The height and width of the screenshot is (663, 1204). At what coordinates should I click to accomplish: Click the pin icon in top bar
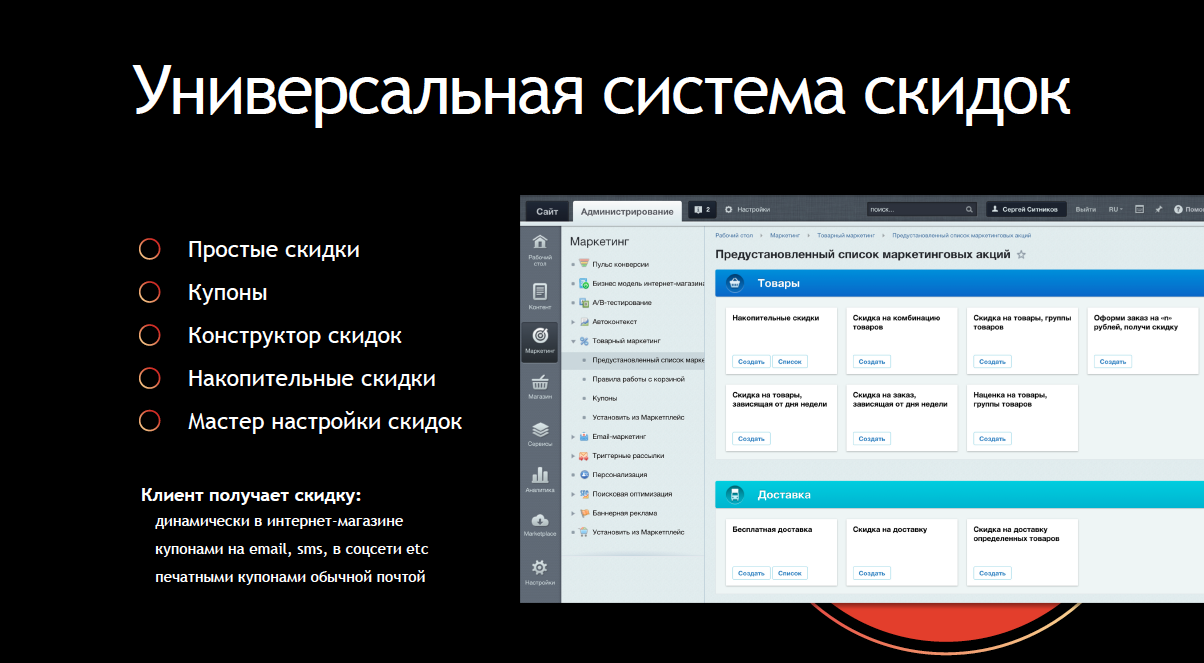[x=1159, y=209]
